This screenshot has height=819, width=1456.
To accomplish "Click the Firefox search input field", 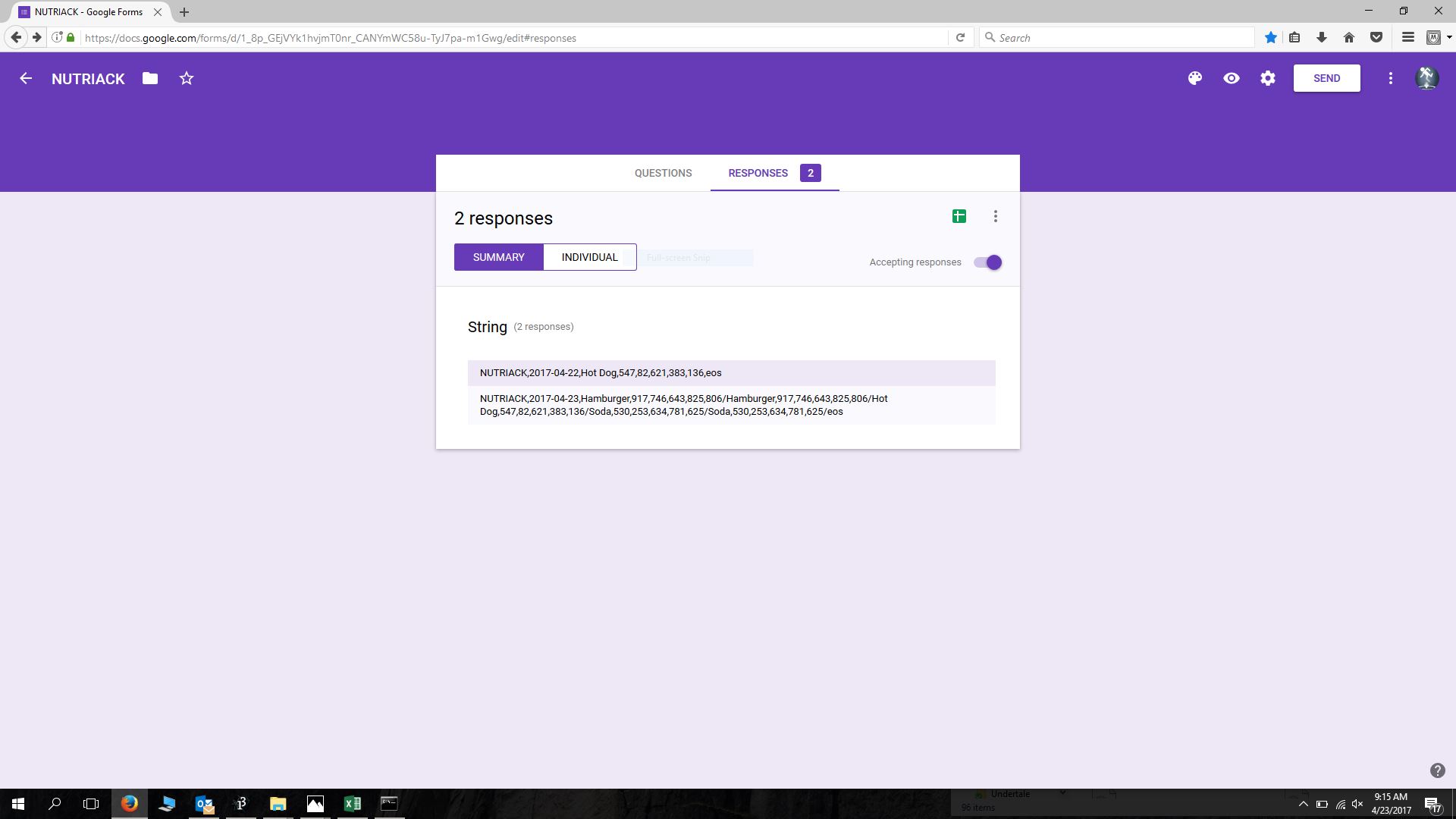I will coord(1122,37).
